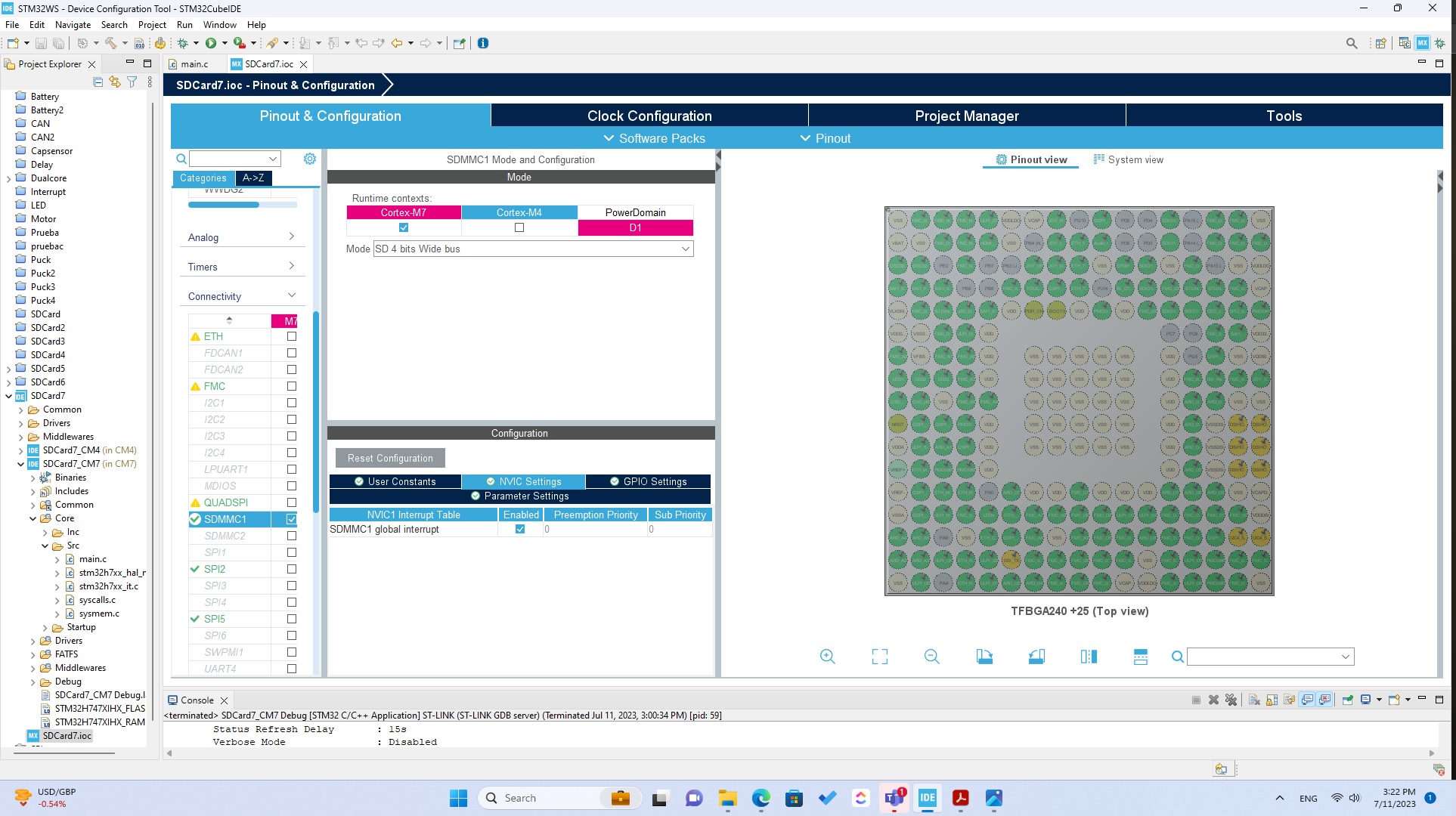Open the categories settings gear icon

310,159
